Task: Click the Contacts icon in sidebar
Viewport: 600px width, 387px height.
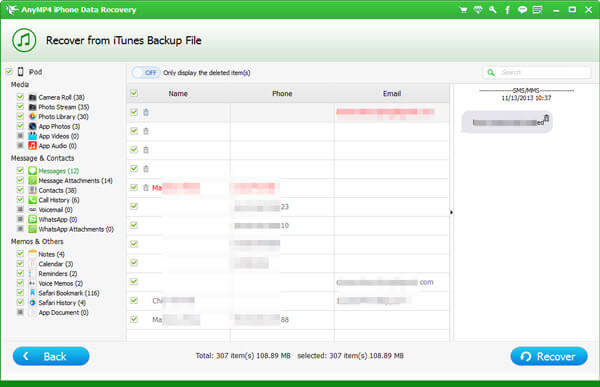Action: point(33,190)
